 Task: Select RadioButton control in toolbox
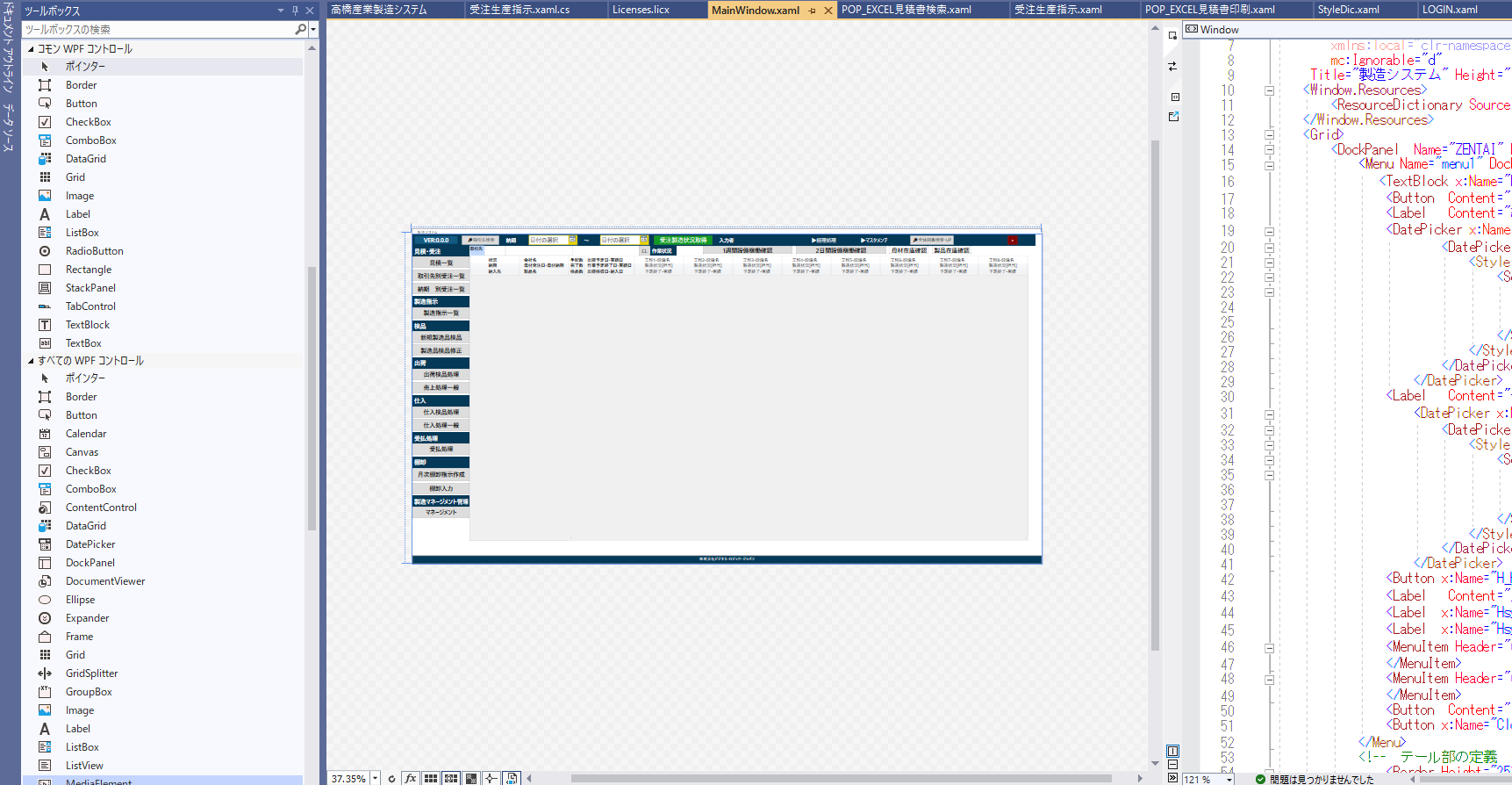(94, 251)
